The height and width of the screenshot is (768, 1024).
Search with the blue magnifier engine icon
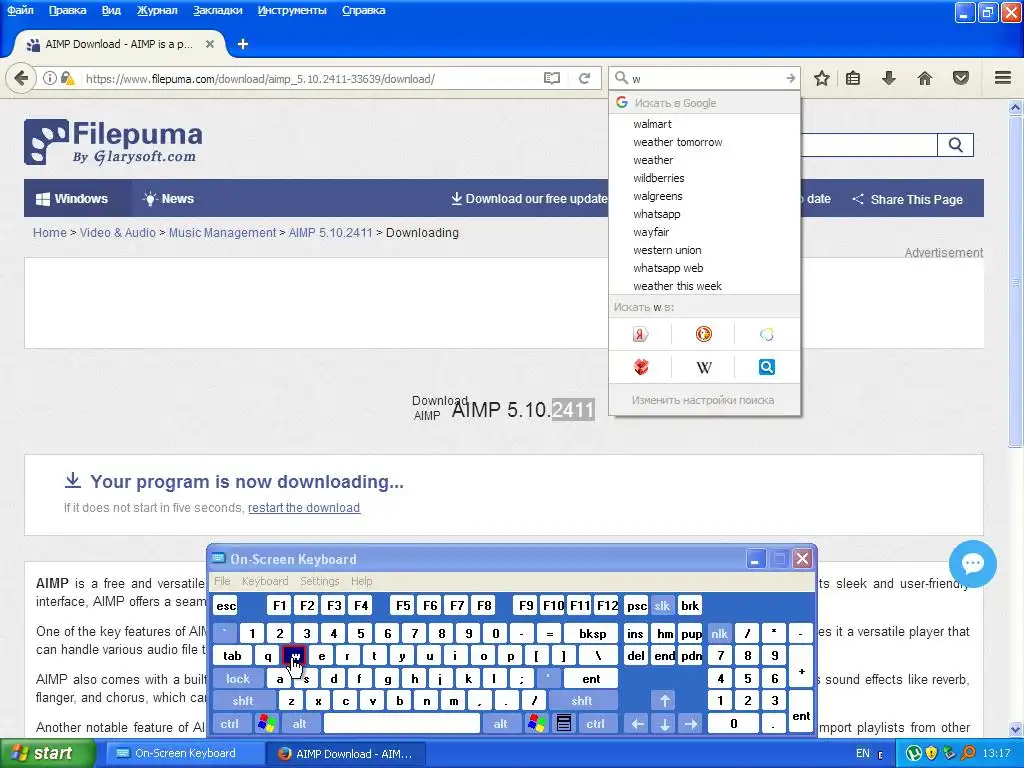(767, 367)
